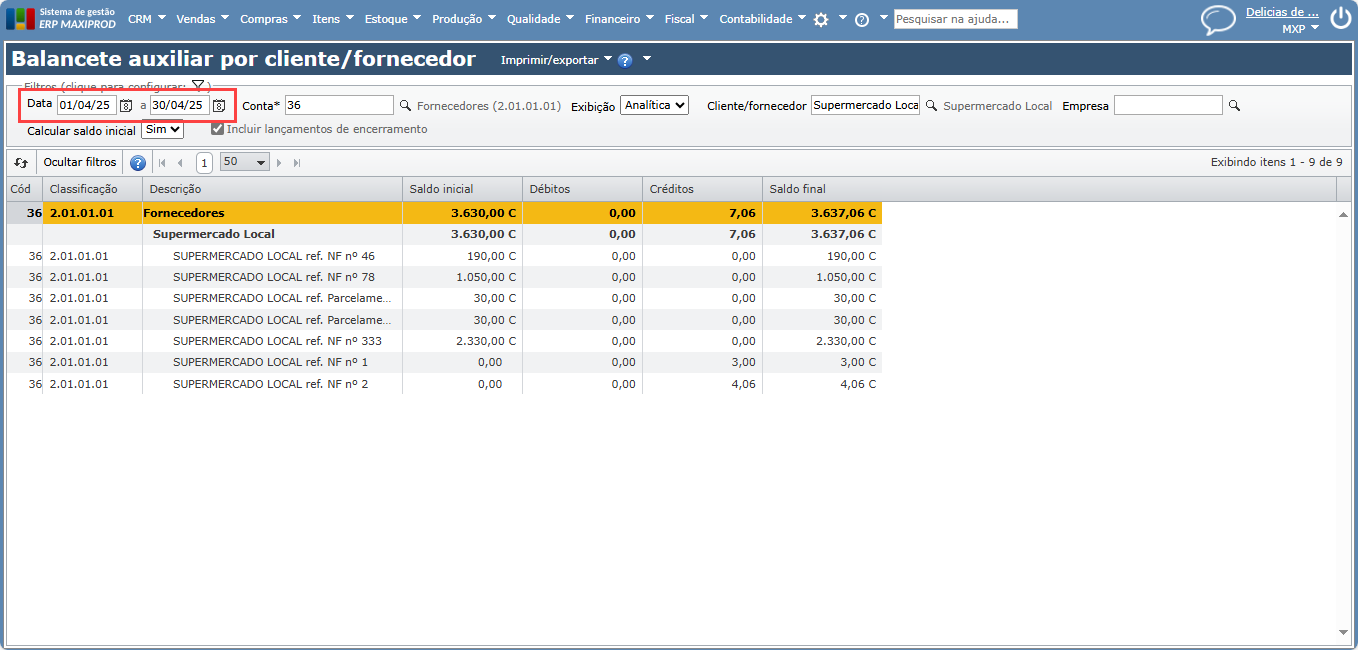Click the Conta search magnifier icon
Viewport: 1358px width, 650px height.
pyautogui.click(x=405, y=105)
